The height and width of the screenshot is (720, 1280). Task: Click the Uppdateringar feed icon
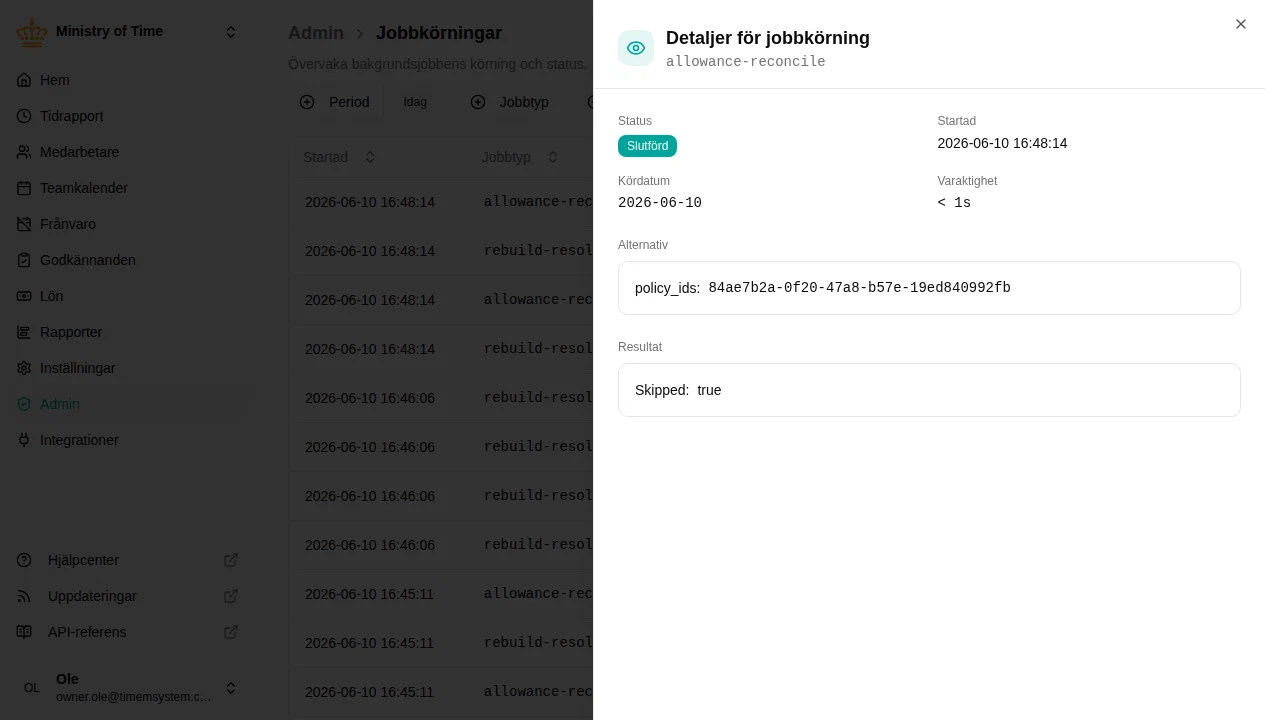[24, 596]
